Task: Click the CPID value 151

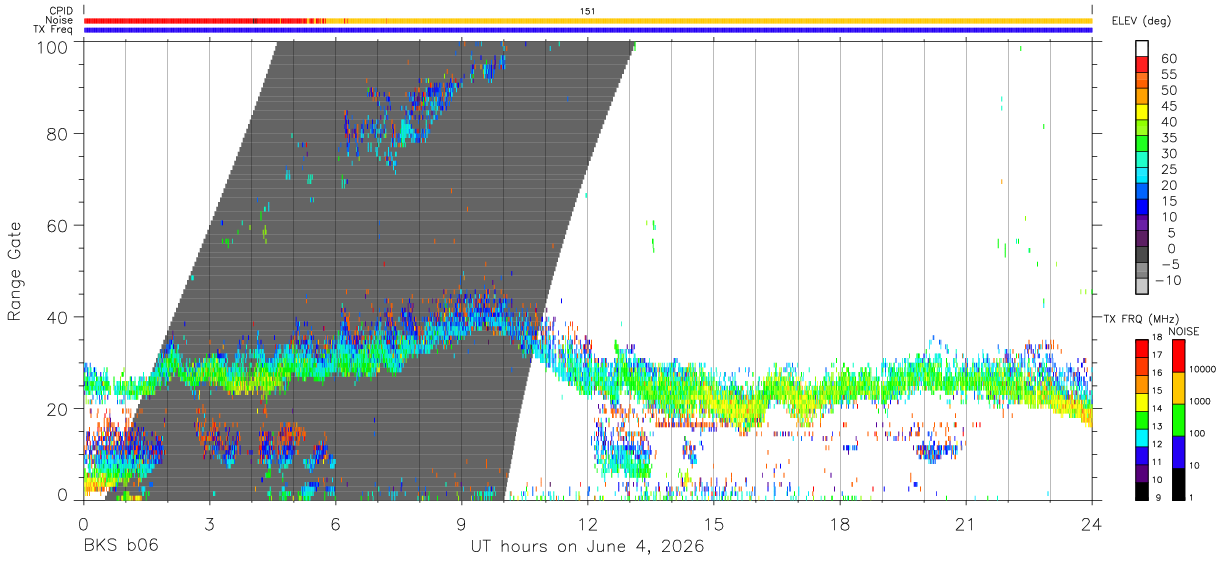Action: click(x=588, y=11)
